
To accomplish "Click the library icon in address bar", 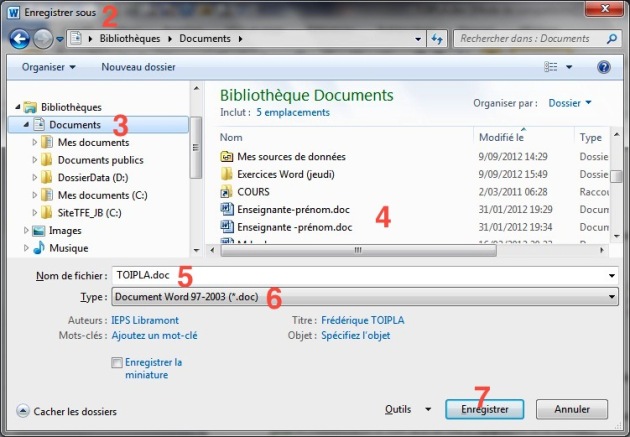I will click(76, 39).
